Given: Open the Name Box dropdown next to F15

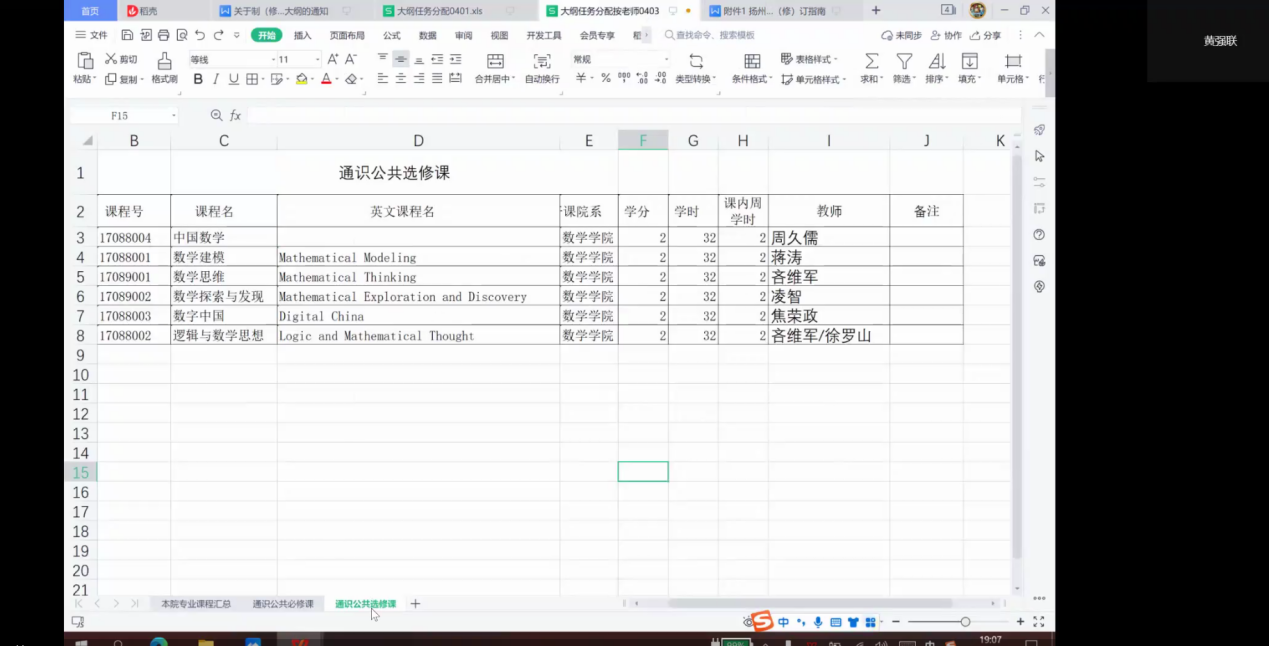Looking at the screenshot, I should click(173, 116).
